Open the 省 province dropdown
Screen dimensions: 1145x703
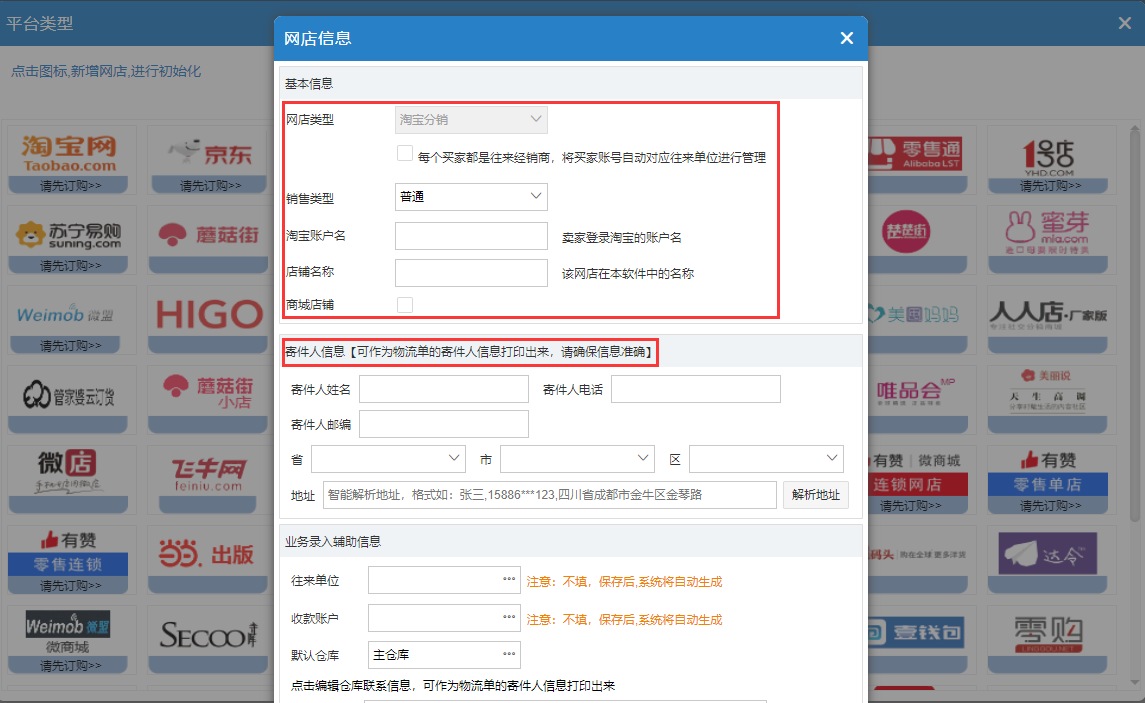point(388,459)
